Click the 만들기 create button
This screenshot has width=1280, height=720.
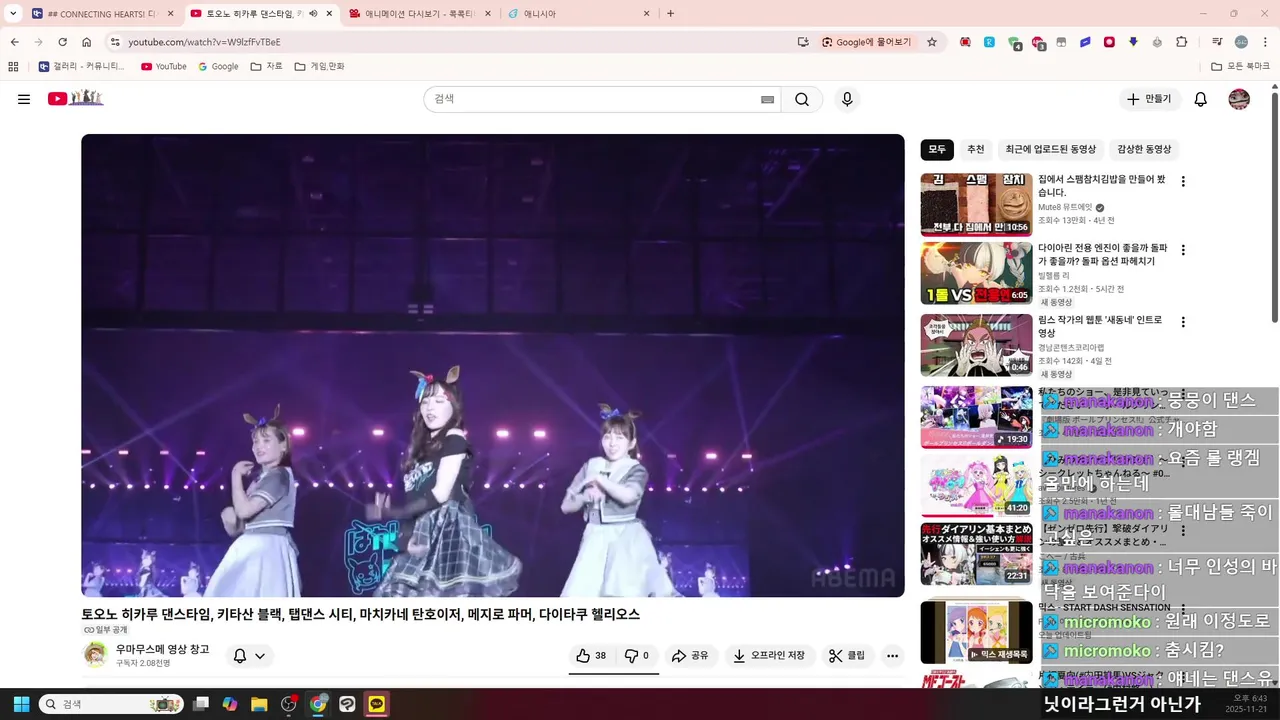[x=1150, y=99]
